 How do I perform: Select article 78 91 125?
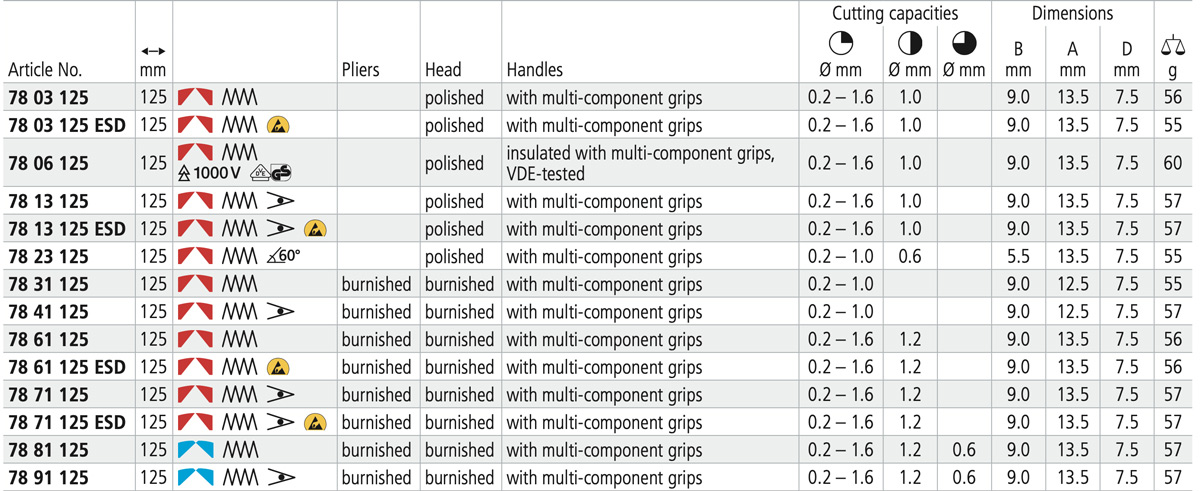pyautogui.click(x=49, y=477)
